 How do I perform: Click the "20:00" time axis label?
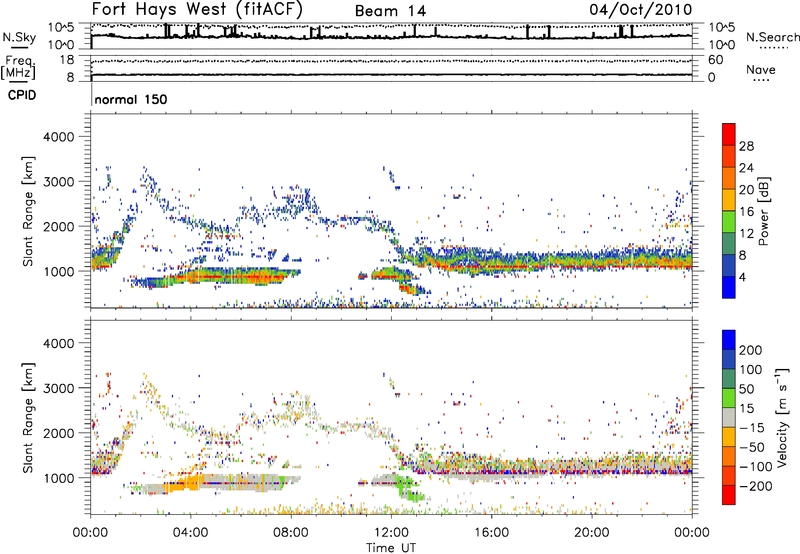(592, 533)
